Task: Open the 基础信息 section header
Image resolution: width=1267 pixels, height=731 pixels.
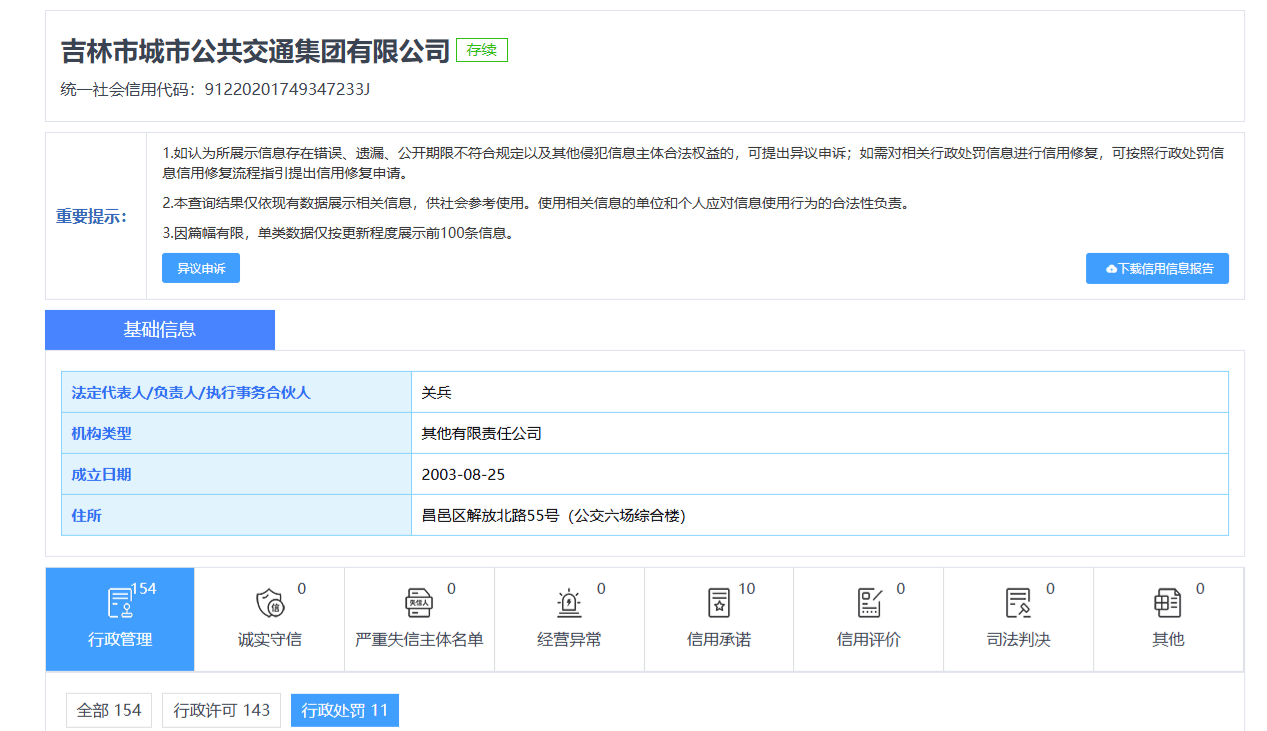Action: (159, 329)
